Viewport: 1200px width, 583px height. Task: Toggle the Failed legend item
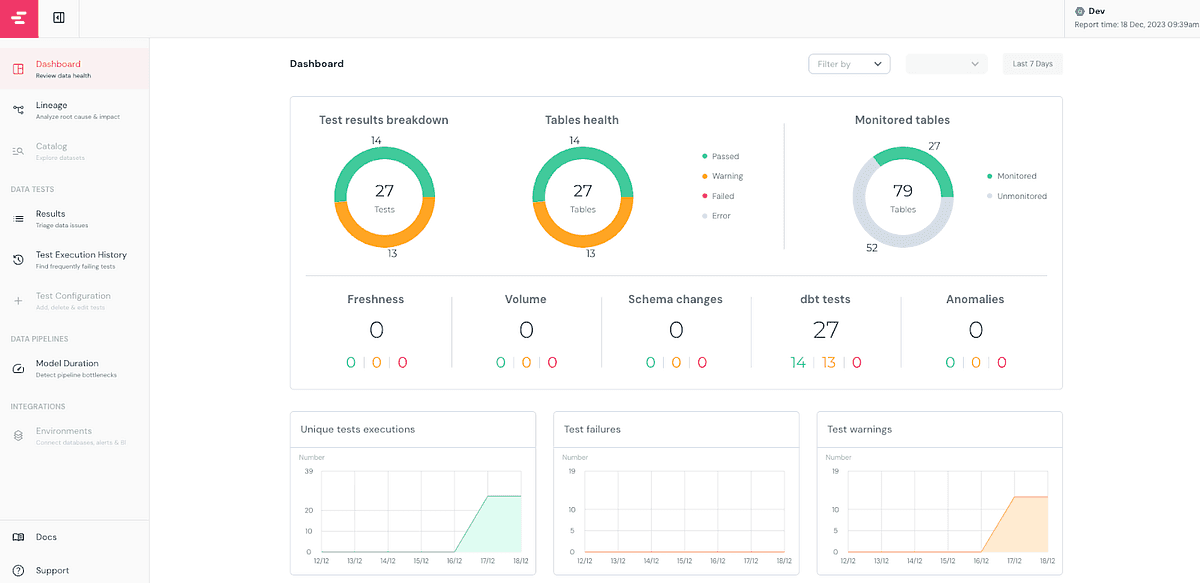718,196
